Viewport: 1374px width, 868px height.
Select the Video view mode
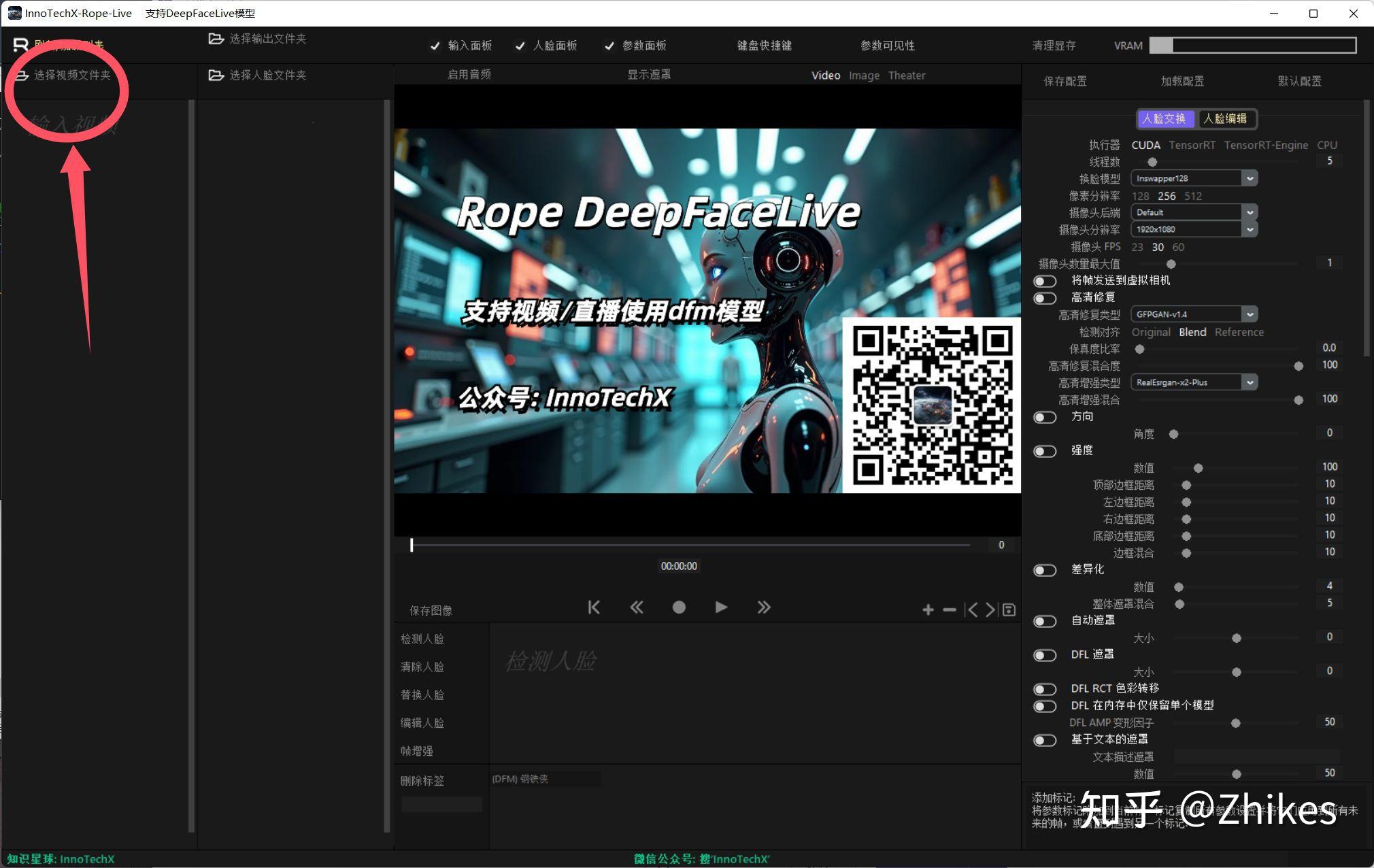point(826,76)
